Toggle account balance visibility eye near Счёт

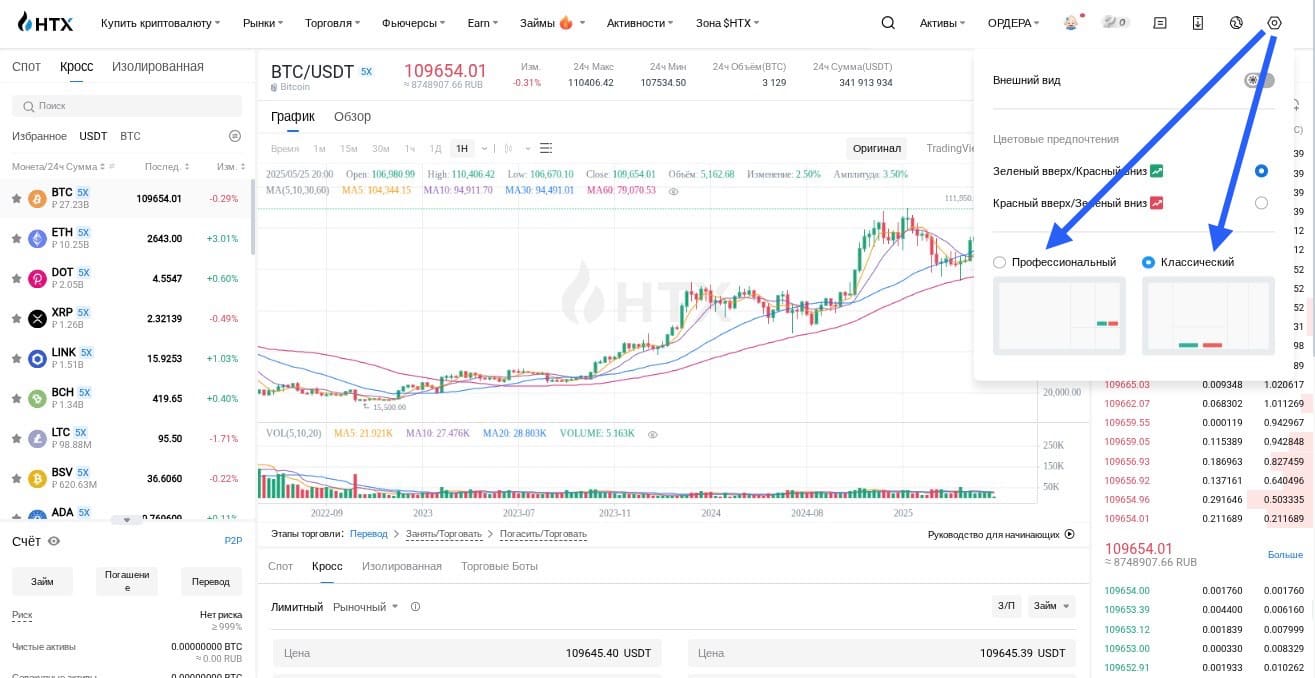(x=54, y=541)
